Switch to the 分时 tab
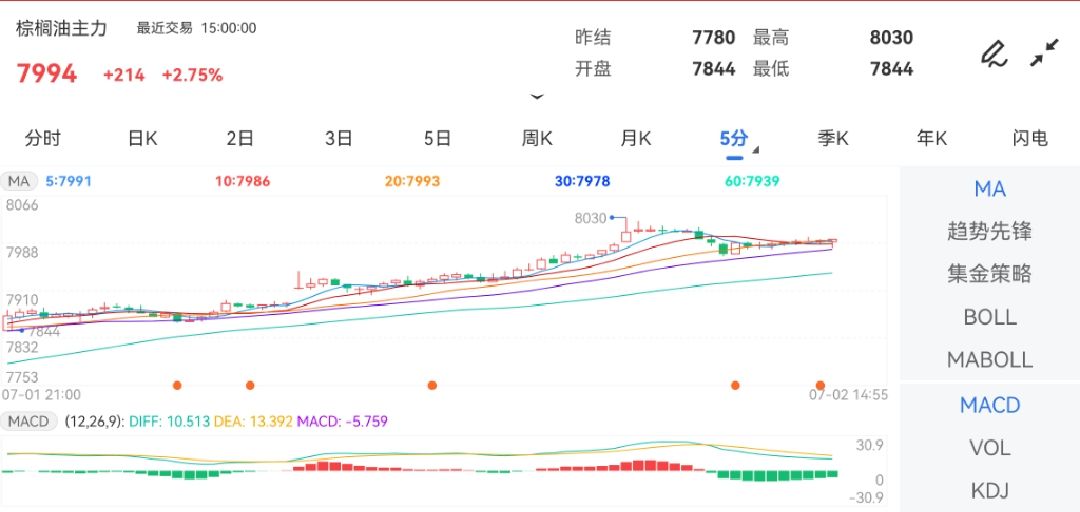1080x512 pixels. [x=43, y=139]
